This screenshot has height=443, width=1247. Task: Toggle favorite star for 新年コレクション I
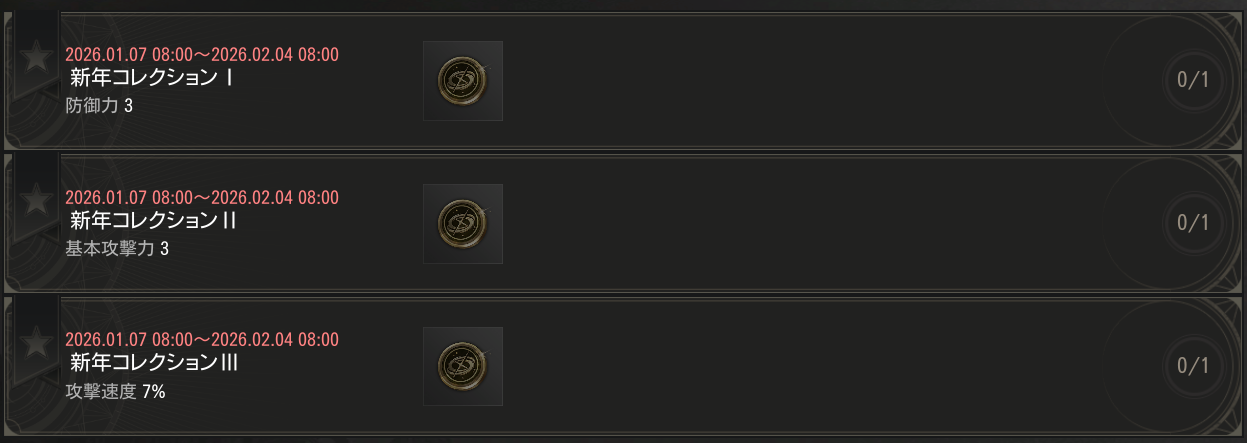point(36,58)
